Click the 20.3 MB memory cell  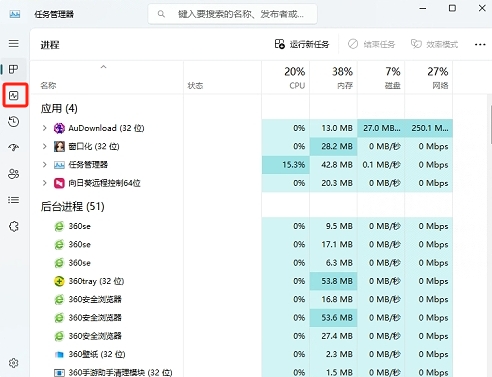pyautogui.click(x=333, y=183)
